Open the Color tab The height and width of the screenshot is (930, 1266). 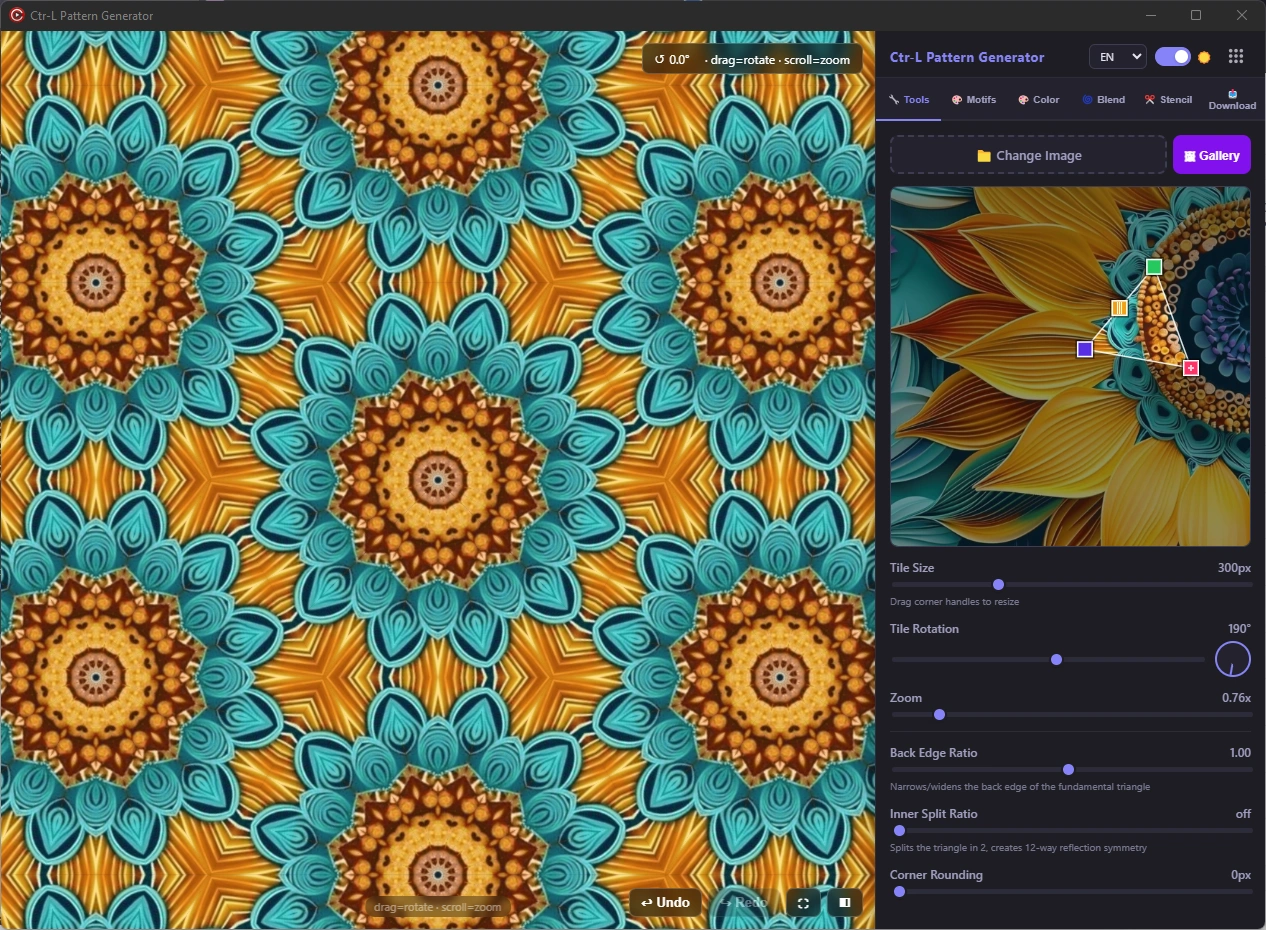(x=1039, y=100)
